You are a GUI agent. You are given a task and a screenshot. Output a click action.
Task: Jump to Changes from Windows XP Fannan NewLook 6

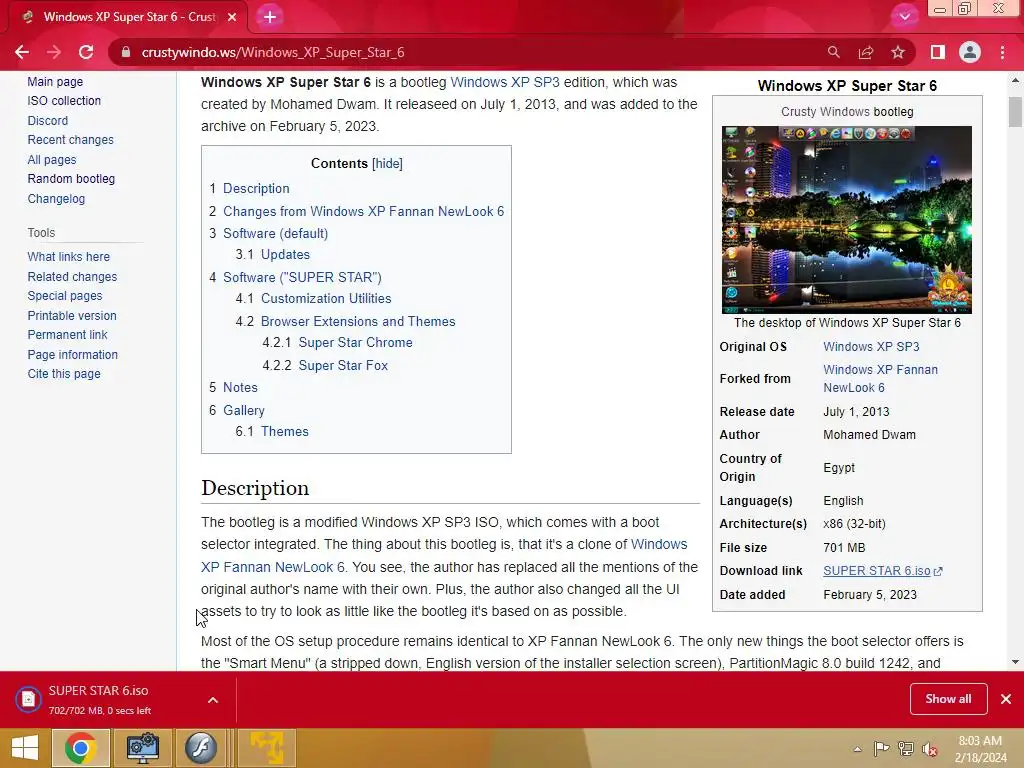pyautogui.click(x=364, y=212)
